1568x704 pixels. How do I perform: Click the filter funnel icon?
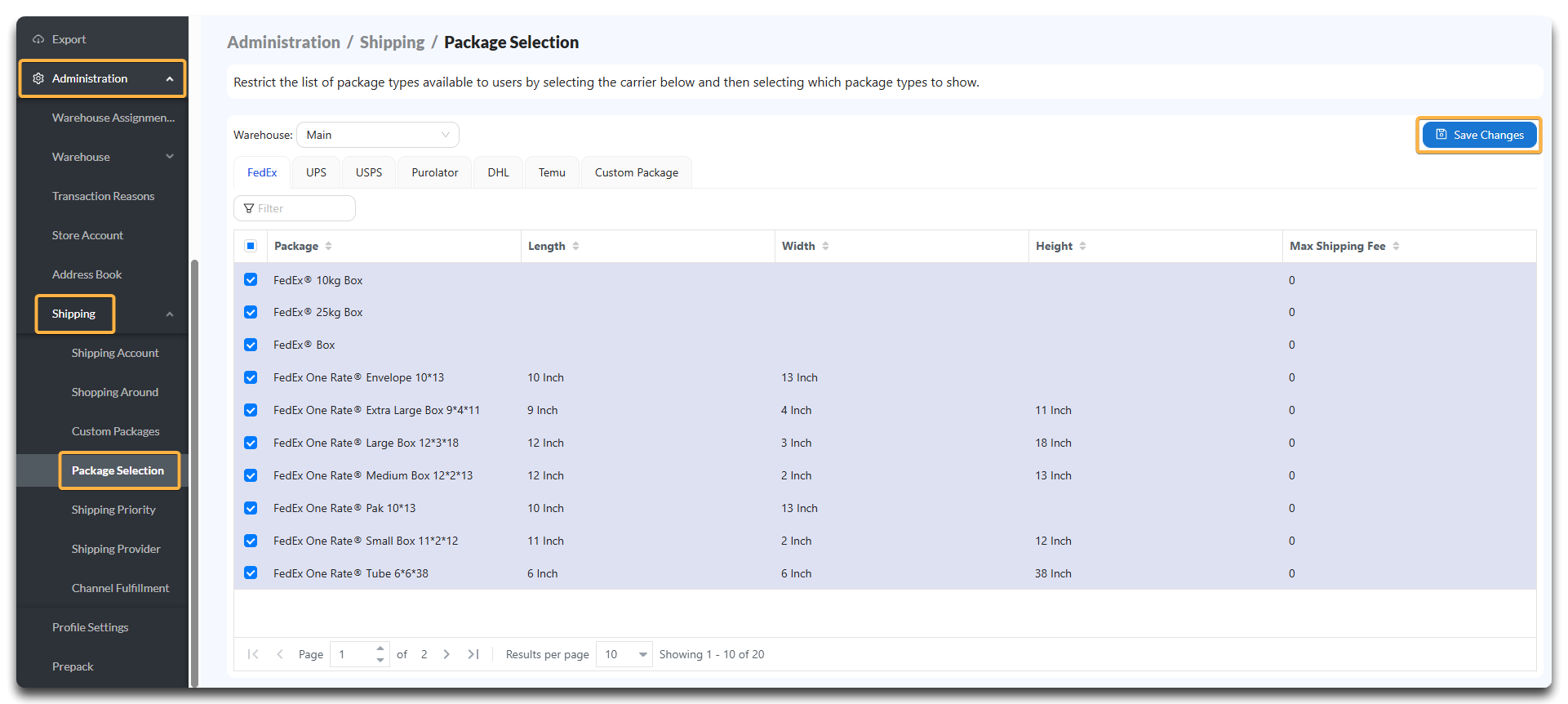tap(249, 208)
